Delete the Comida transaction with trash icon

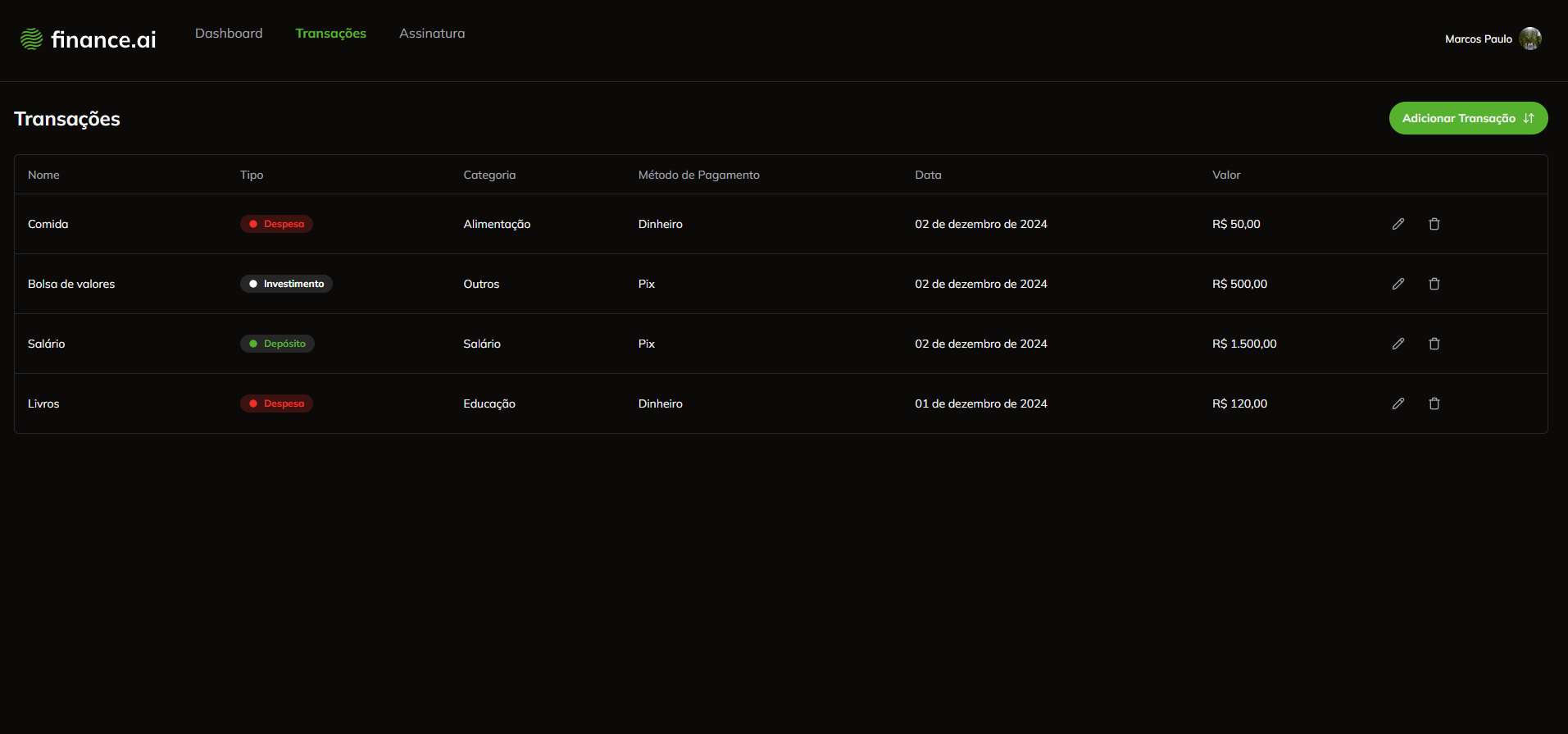[x=1434, y=224]
